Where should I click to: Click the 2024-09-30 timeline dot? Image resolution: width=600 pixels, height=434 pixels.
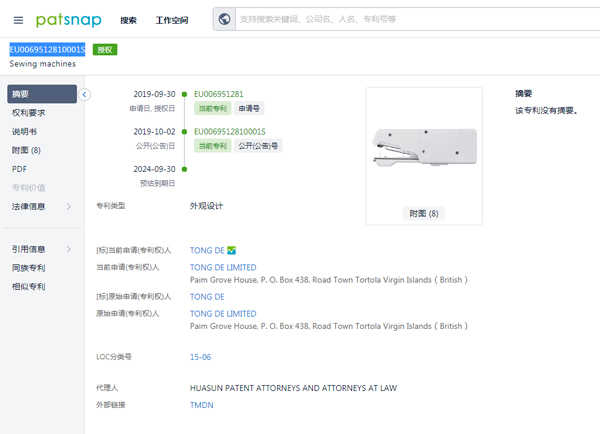coord(184,169)
